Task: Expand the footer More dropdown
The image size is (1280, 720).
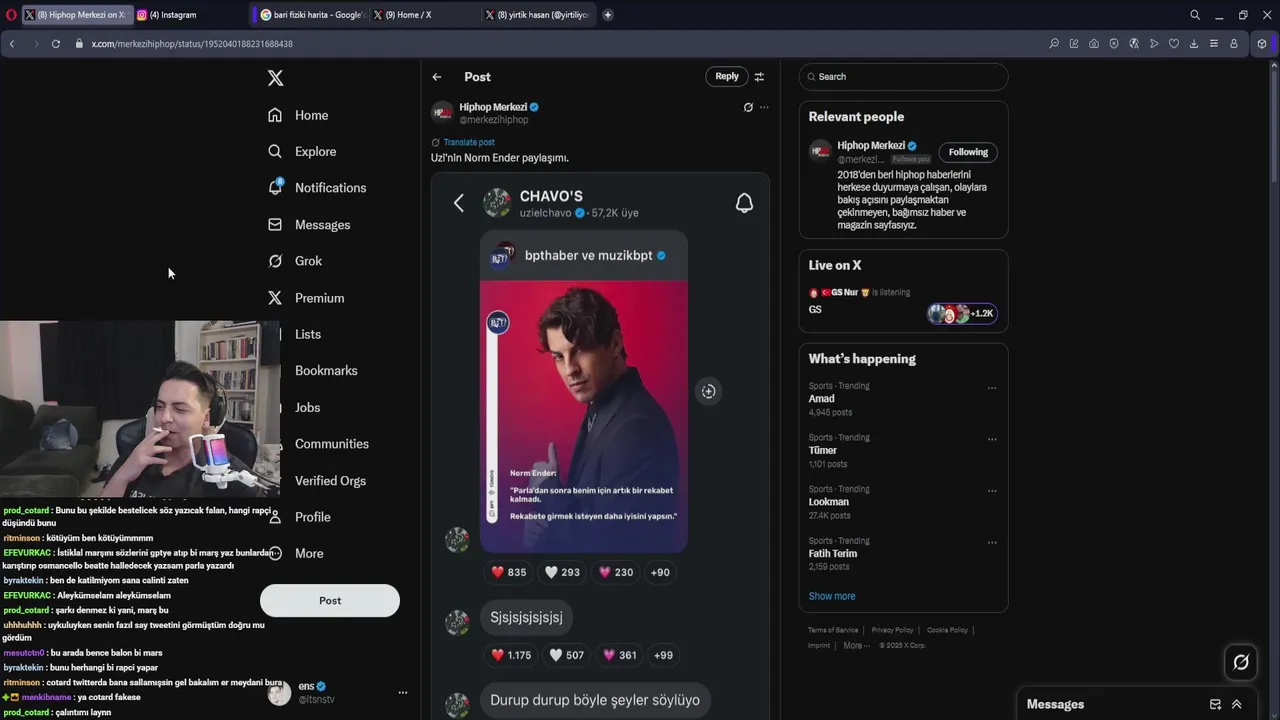Action: point(856,646)
